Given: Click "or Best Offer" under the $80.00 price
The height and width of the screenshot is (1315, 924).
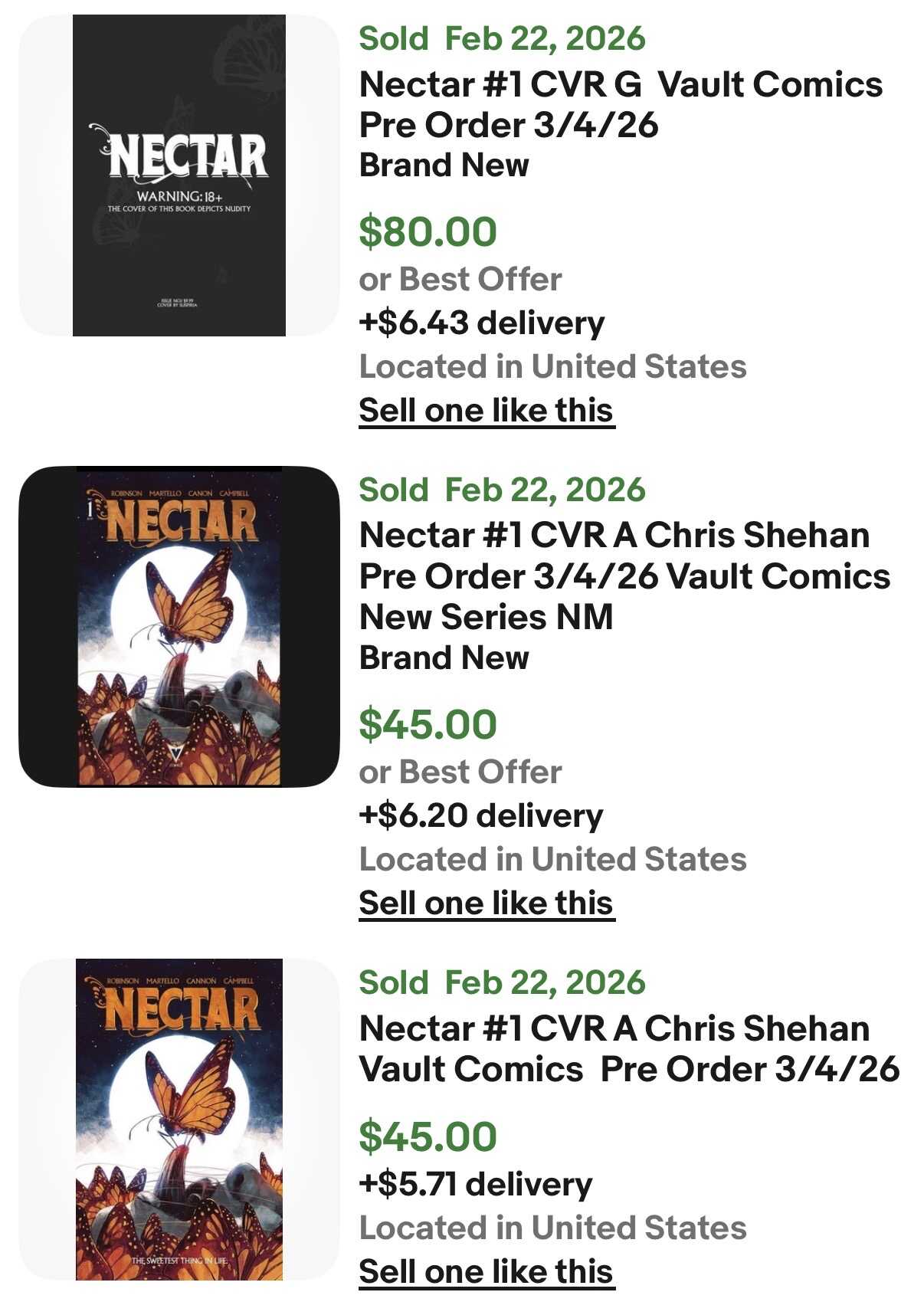Looking at the screenshot, I should pyautogui.click(x=460, y=280).
